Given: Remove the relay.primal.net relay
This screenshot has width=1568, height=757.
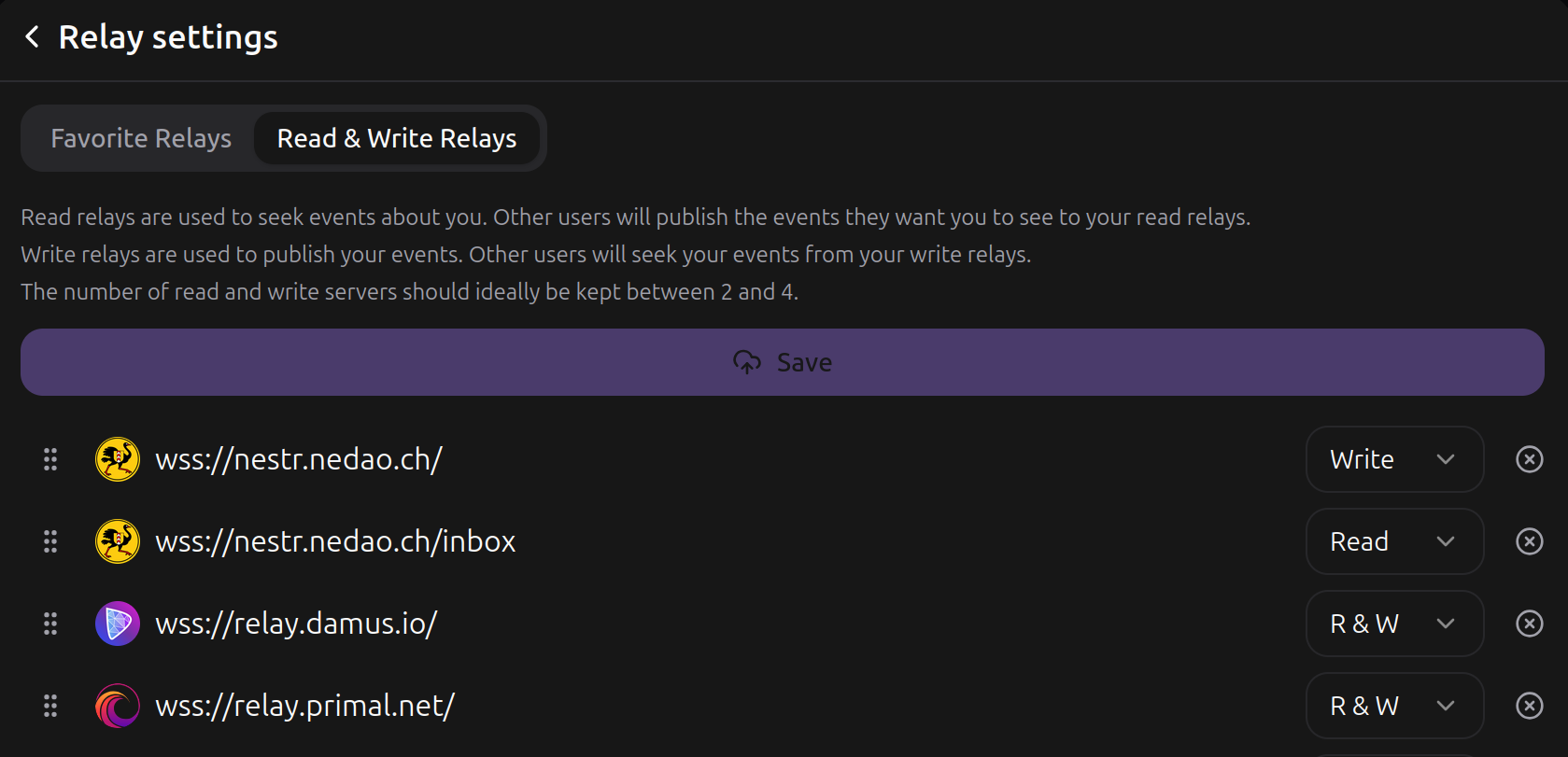Looking at the screenshot, I should 1529,706.
